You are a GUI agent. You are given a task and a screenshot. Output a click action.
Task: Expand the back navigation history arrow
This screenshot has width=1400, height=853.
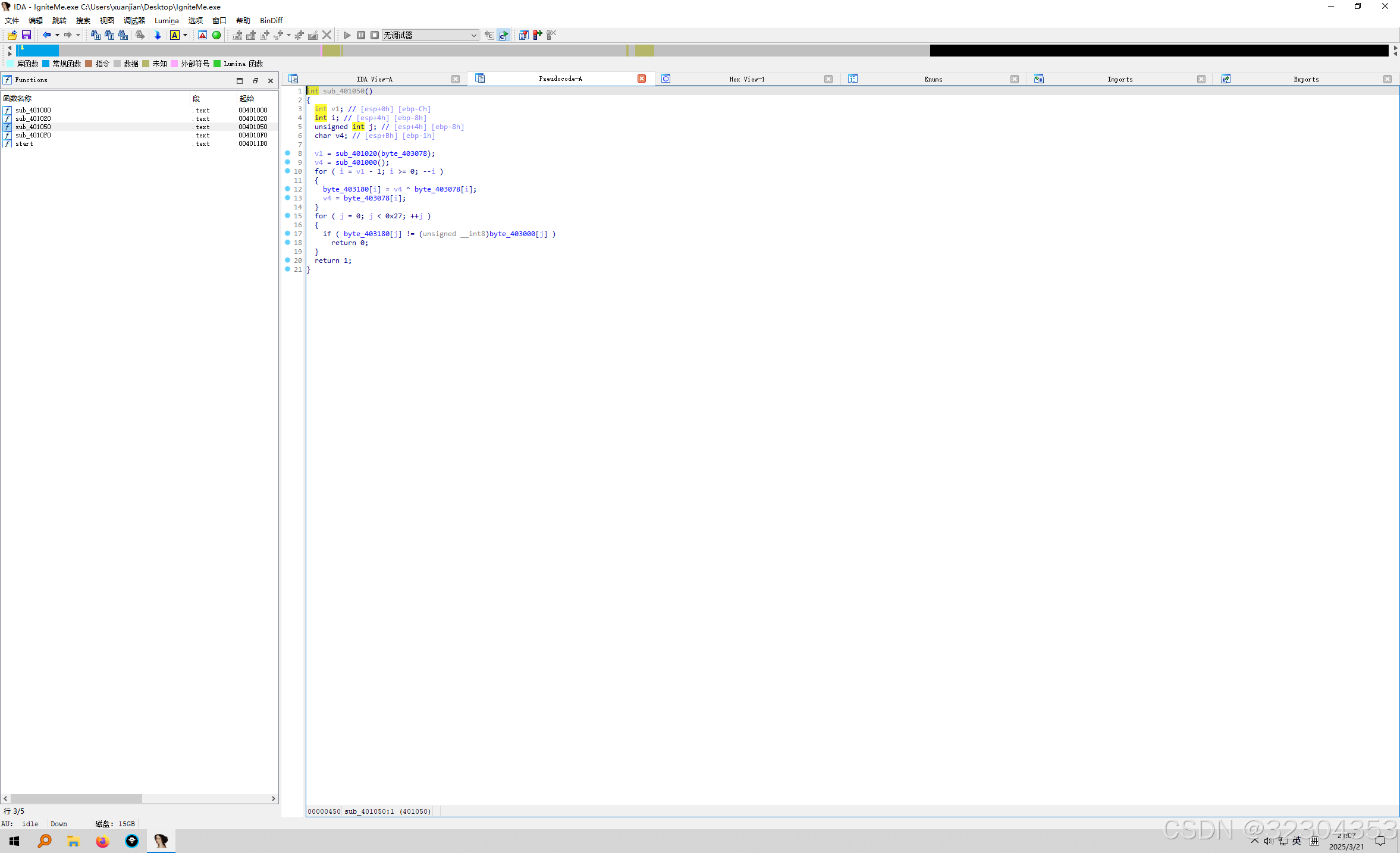point(57,35)
